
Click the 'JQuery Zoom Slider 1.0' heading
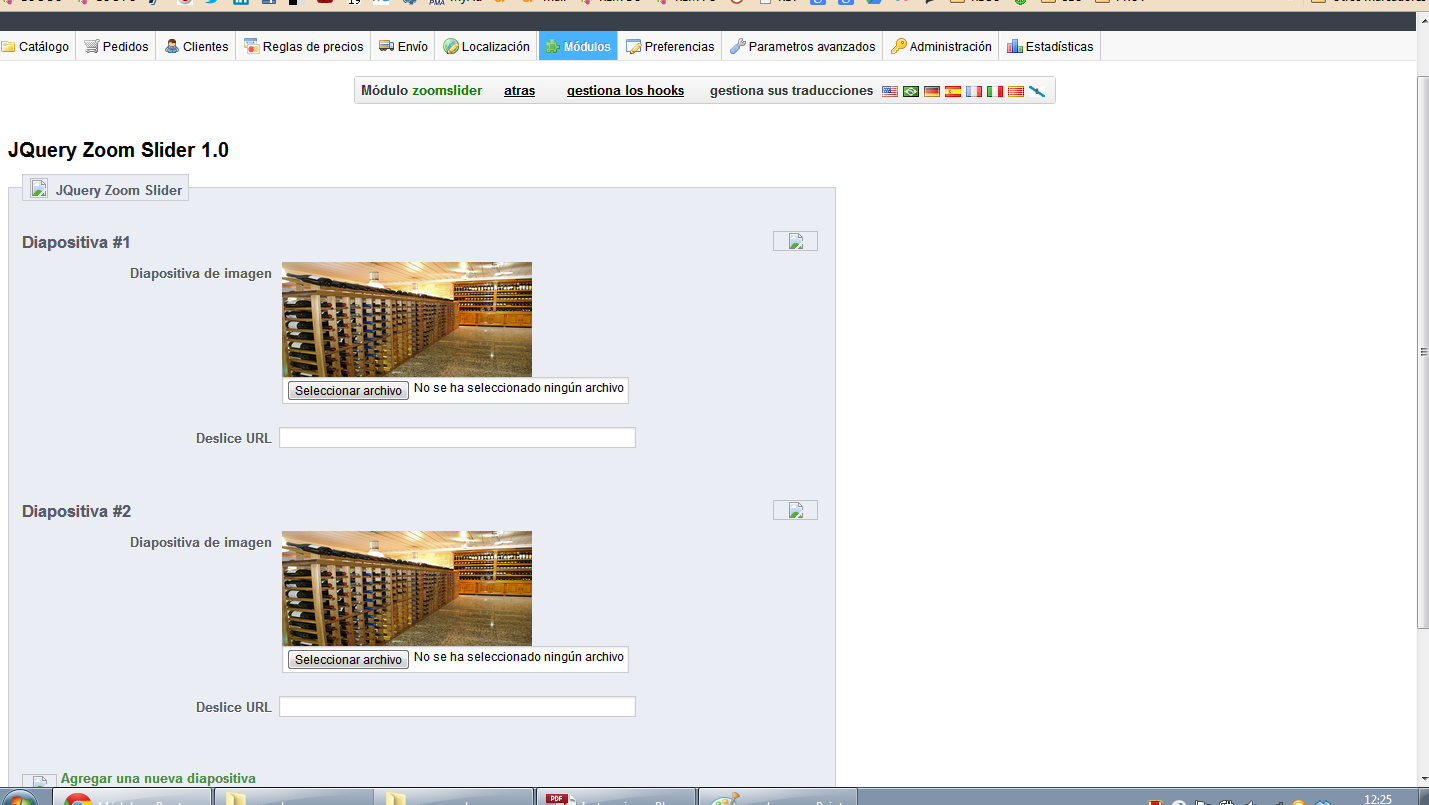coord(118,150)
